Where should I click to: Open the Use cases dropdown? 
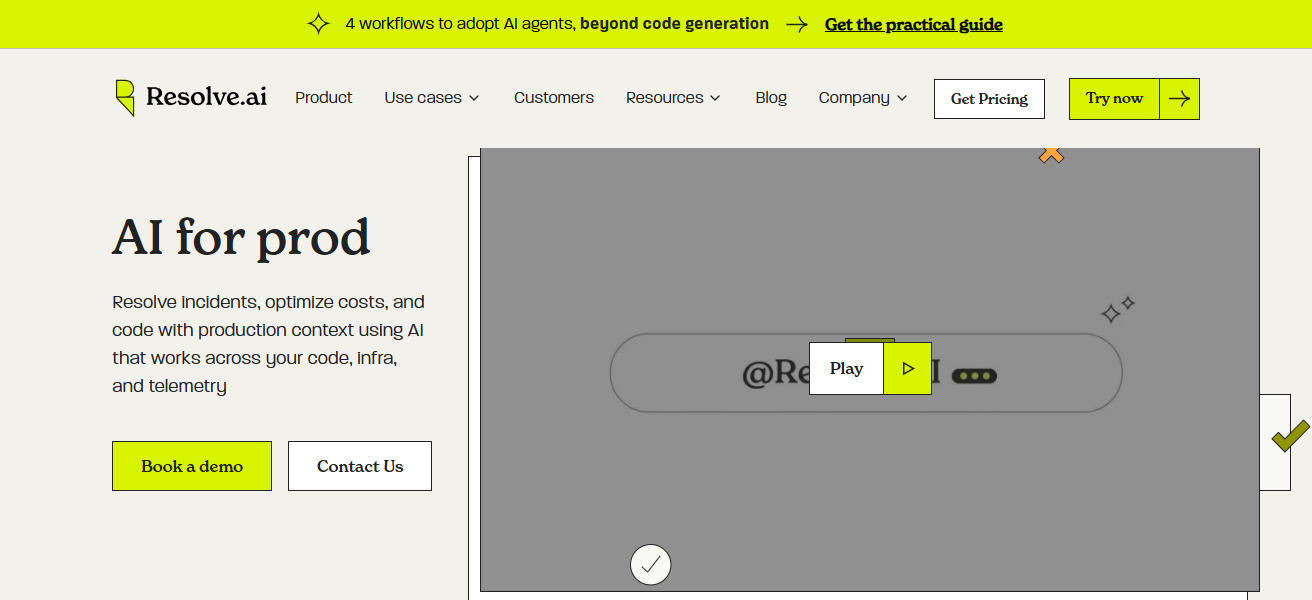pyautogui.click(x=431, y=97)
